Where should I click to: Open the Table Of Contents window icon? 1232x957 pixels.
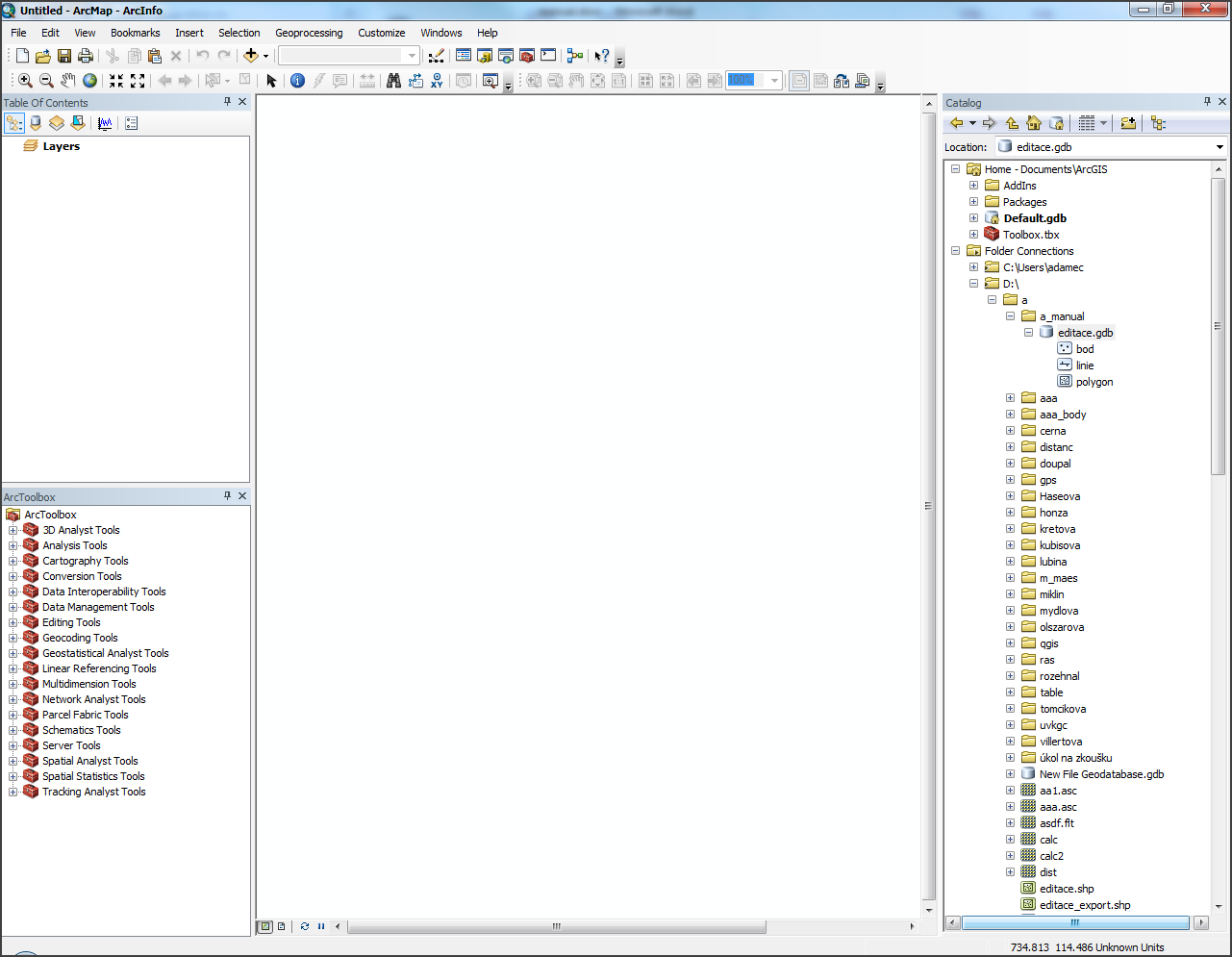tap(464, 56)
